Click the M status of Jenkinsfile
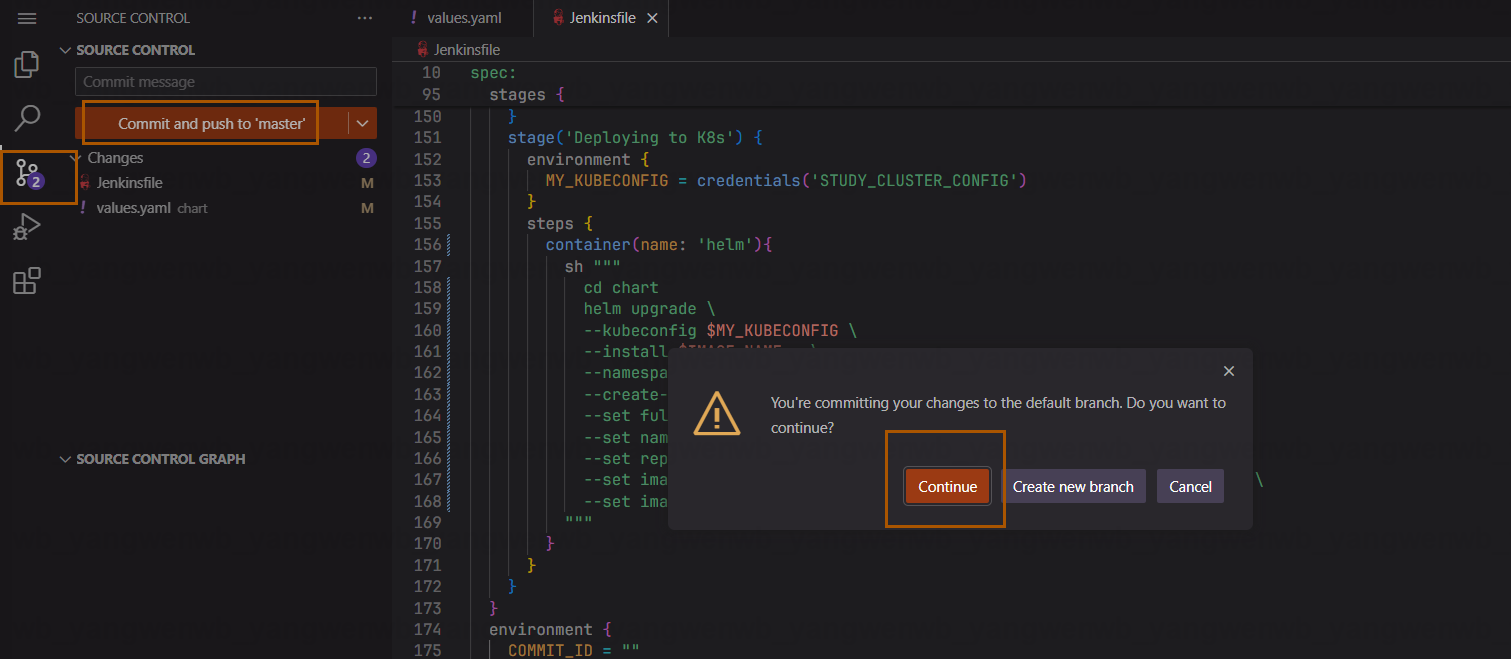Image resolution: width=1511 pixels, height=659 pixels. click(x=367, y=183)
